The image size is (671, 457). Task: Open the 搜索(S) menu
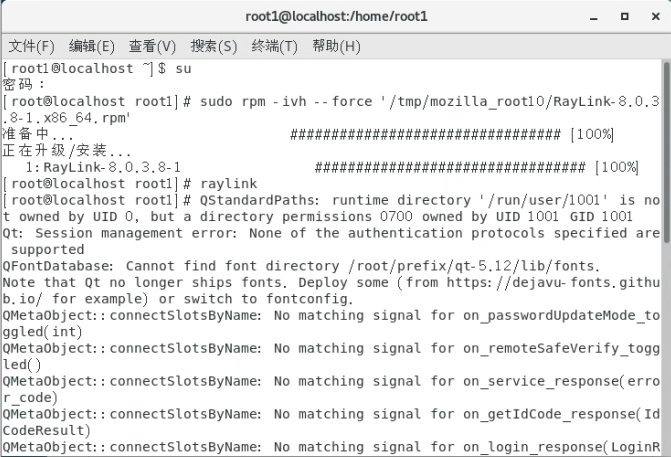214,46
